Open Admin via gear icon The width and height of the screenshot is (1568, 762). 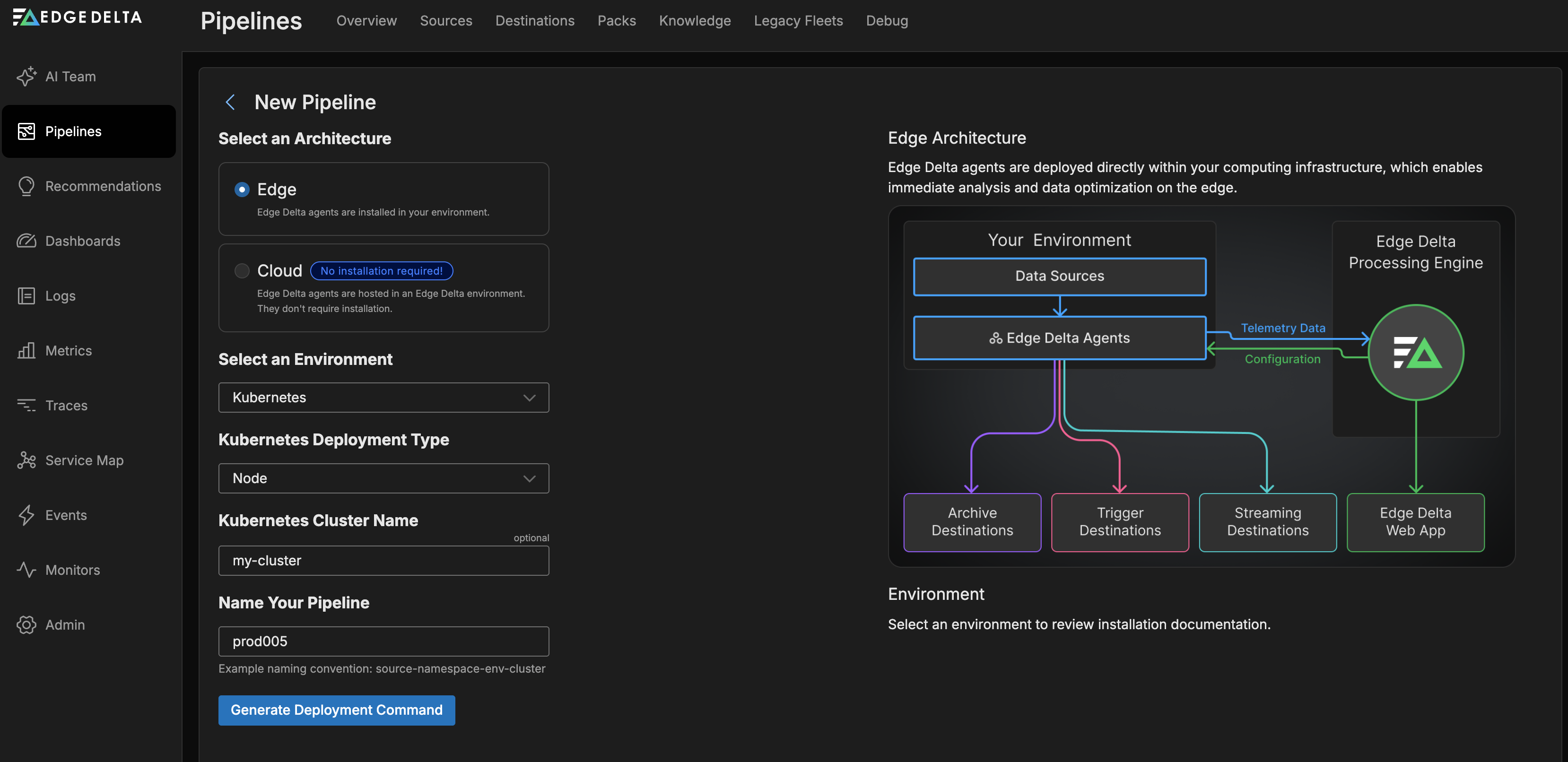[x=26, y=624]
